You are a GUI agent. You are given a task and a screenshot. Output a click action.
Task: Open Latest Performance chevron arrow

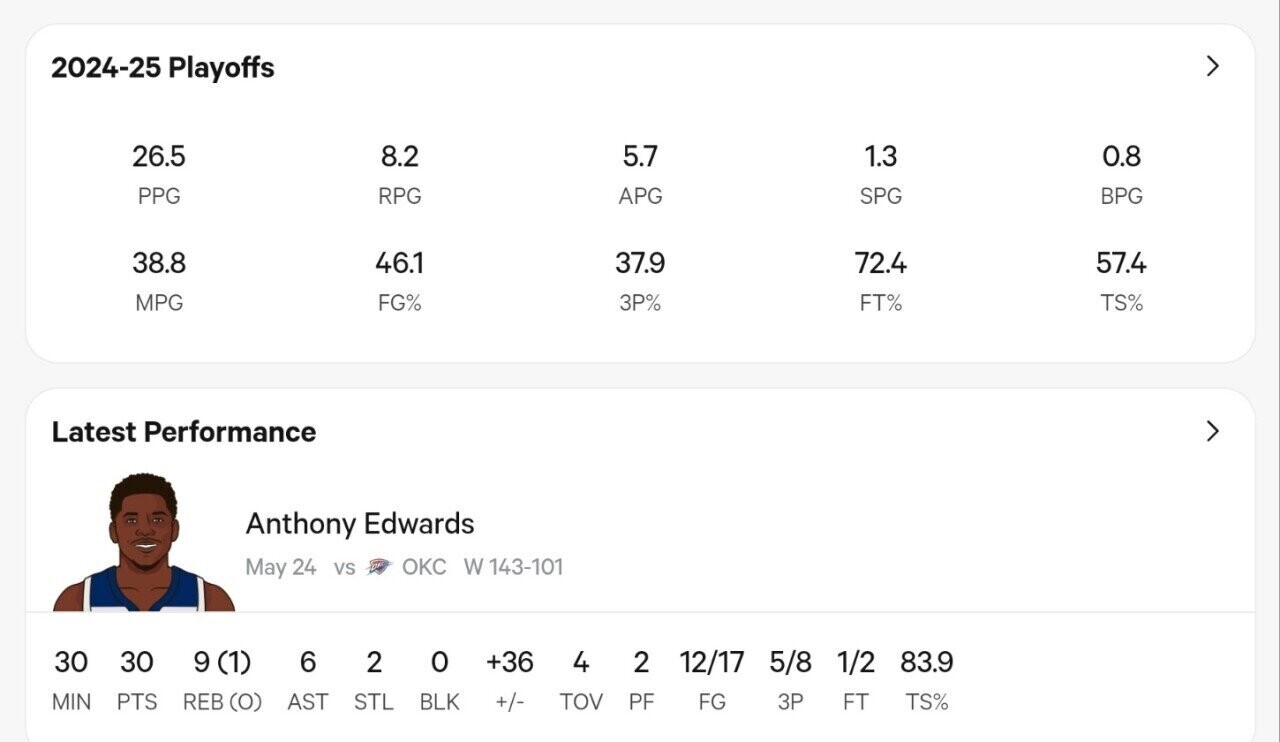click(1213, 431)
